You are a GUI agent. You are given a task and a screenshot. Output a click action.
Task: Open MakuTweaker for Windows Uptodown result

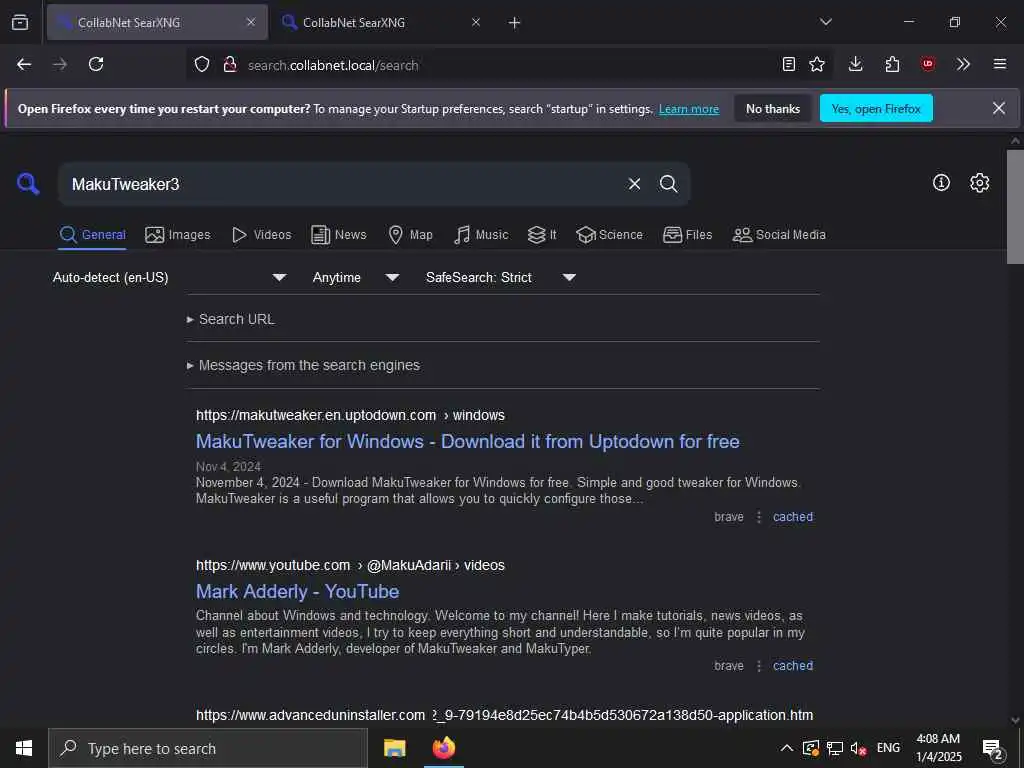[x=468, y=441]
